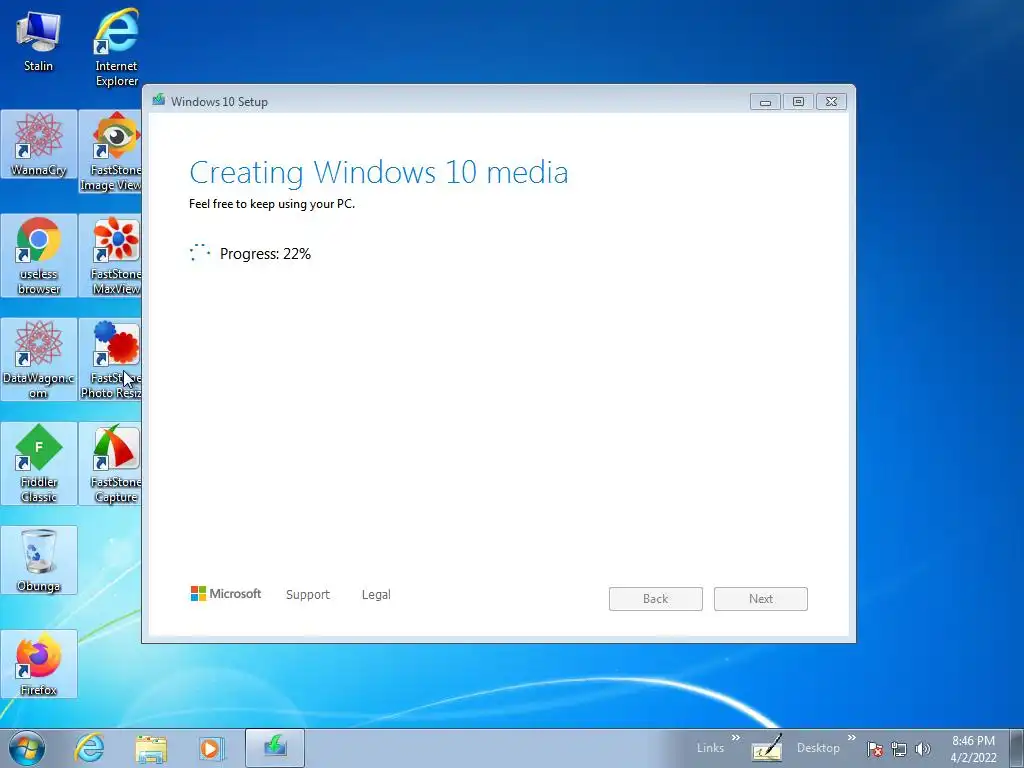
Task: Click the Progress: 22% text
Action: [265, 254]
